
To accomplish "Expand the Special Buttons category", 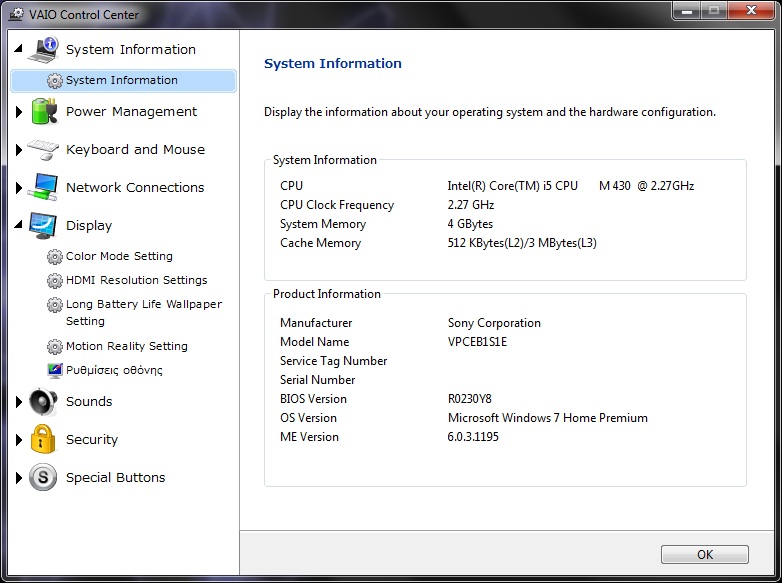I will point(19,478).
